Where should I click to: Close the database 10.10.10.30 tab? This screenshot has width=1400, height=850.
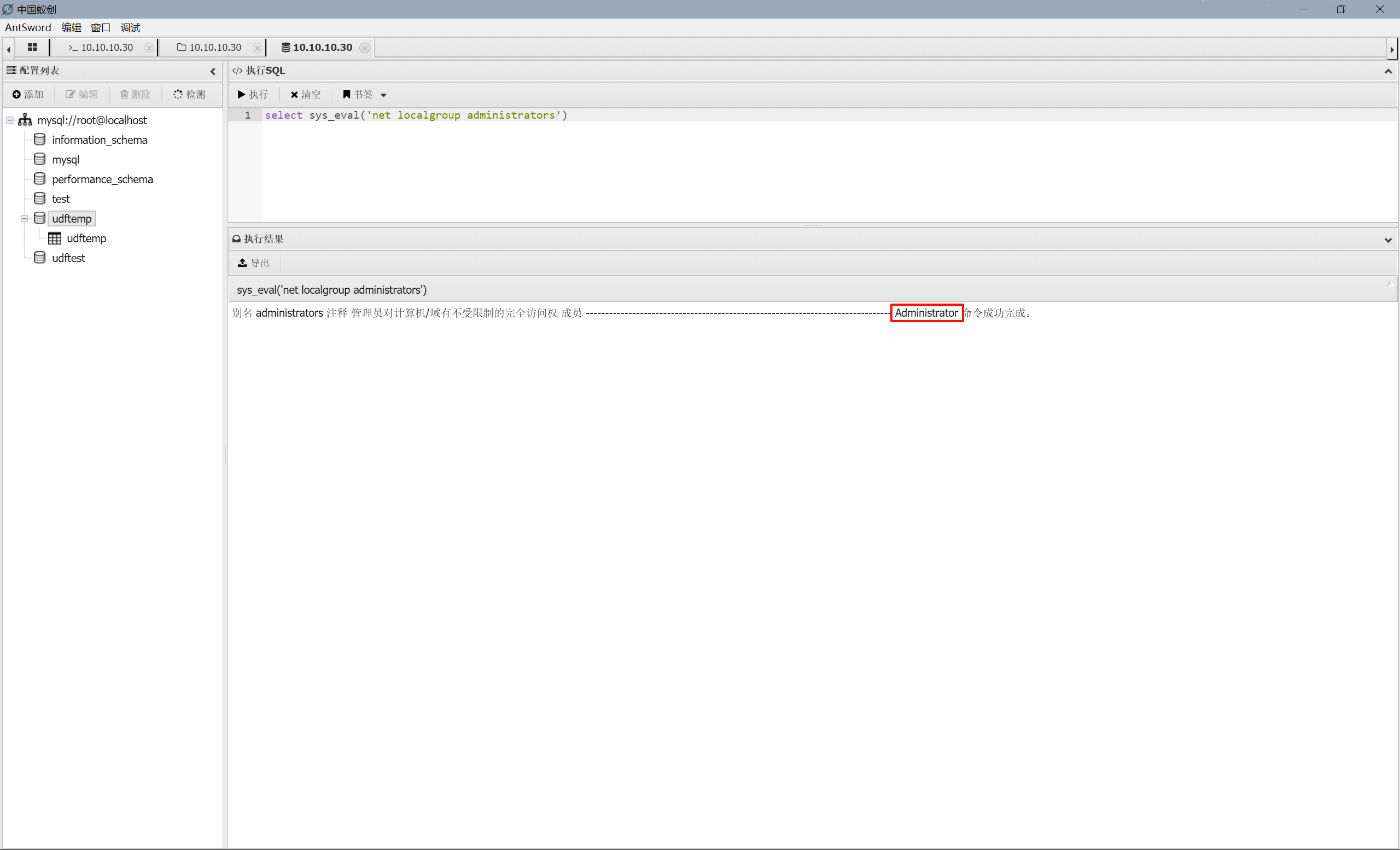point(365,48)
